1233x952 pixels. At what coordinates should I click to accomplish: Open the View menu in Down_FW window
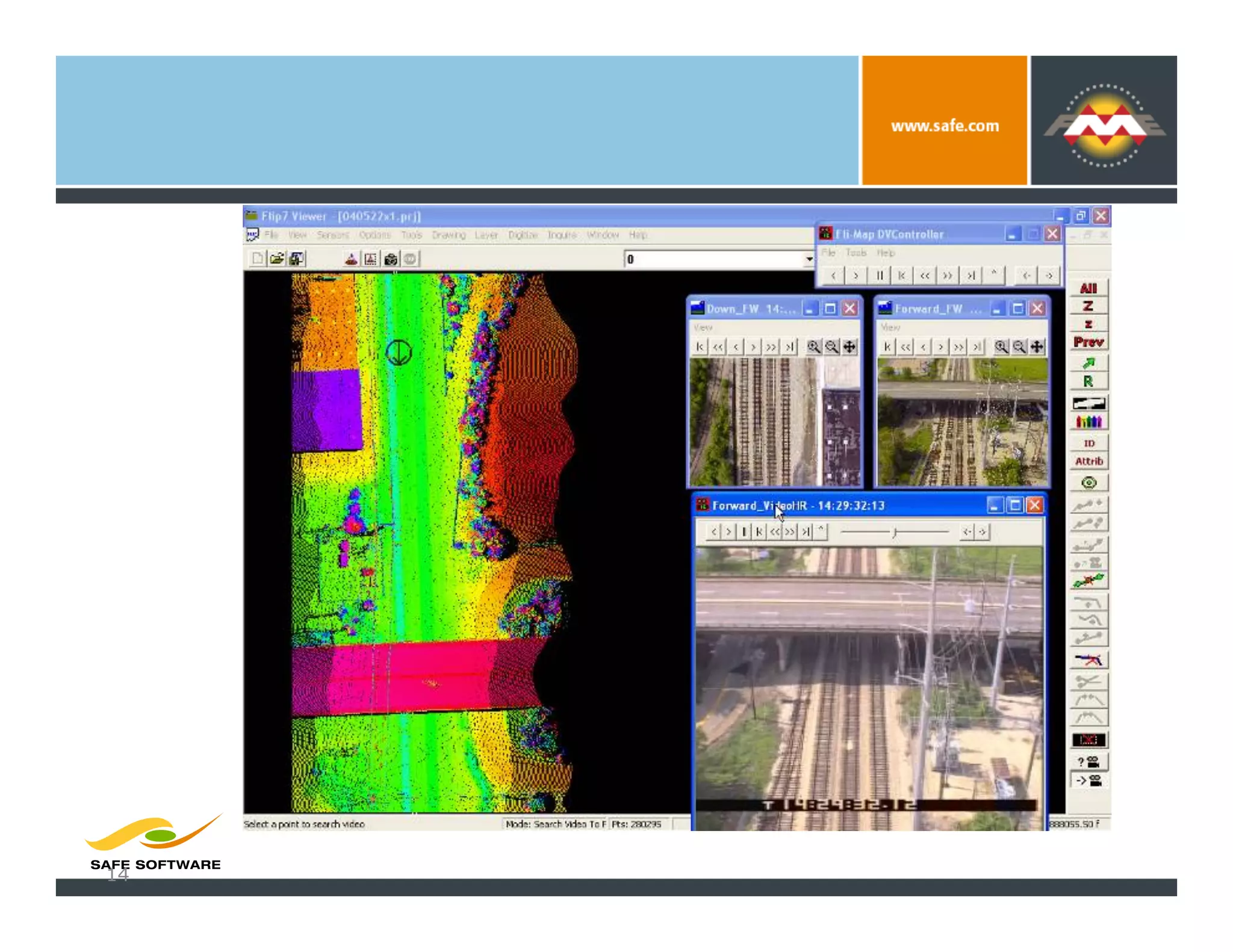(703, 327)
